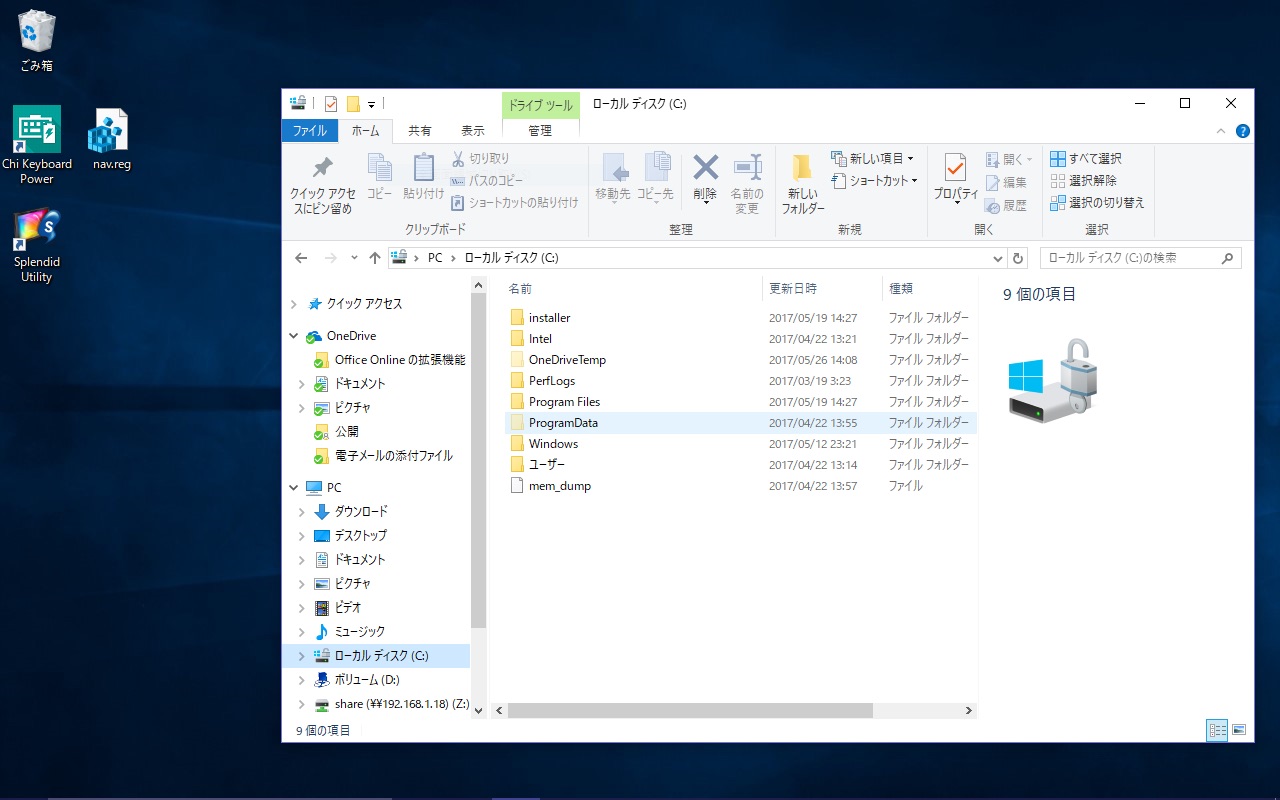Collapse the ribbon with the chevron
1280x800 pixels.
[x=1221, y=131]
